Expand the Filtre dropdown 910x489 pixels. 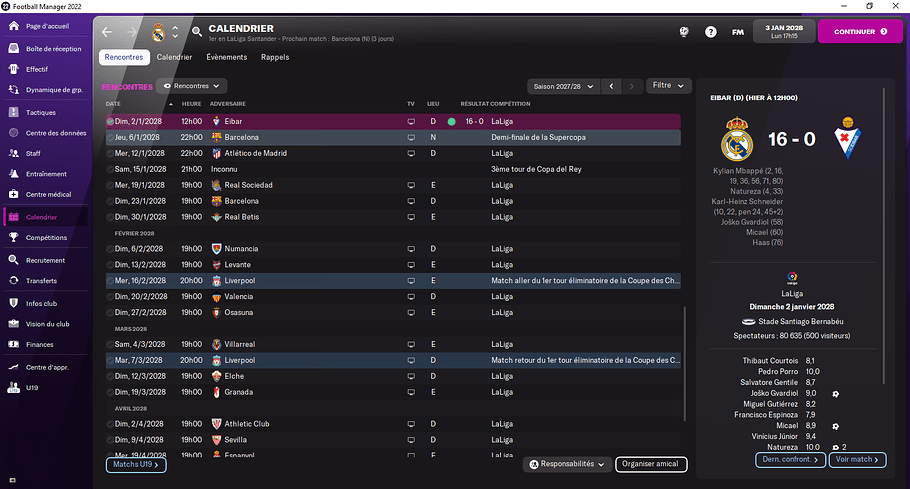[x=667, y=86]
